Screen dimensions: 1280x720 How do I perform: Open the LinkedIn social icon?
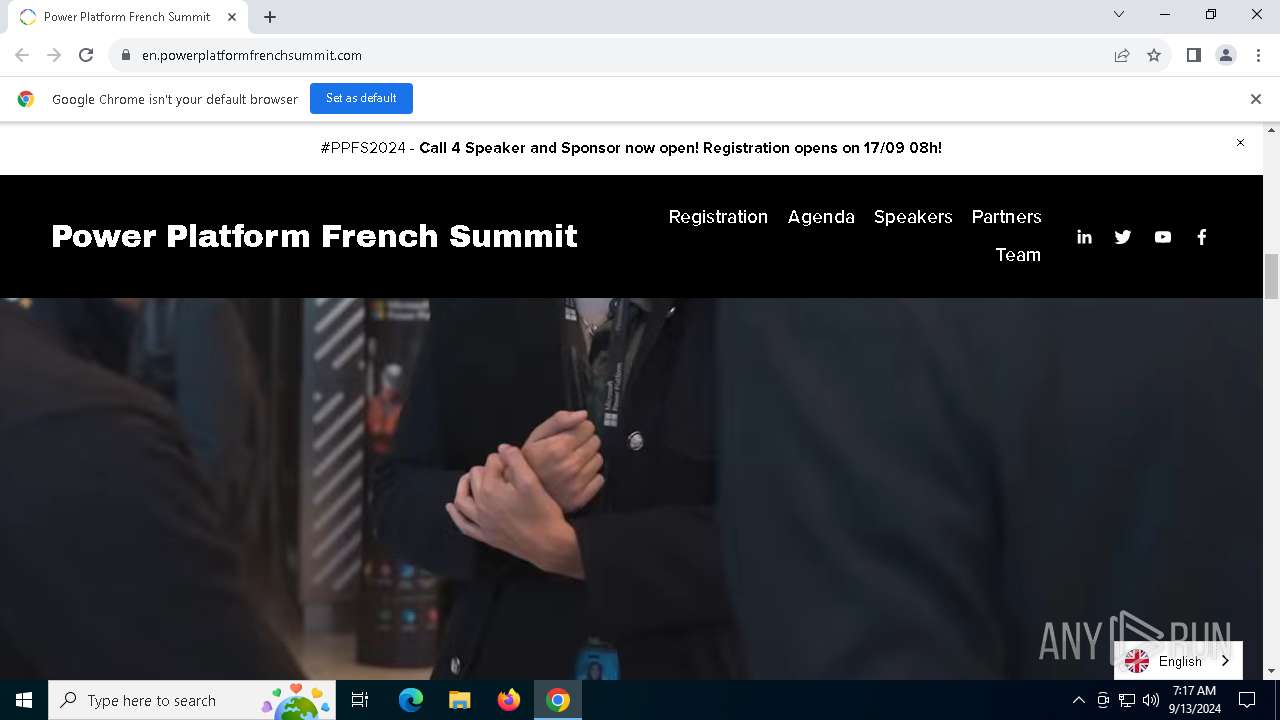tap(1084, 237)
